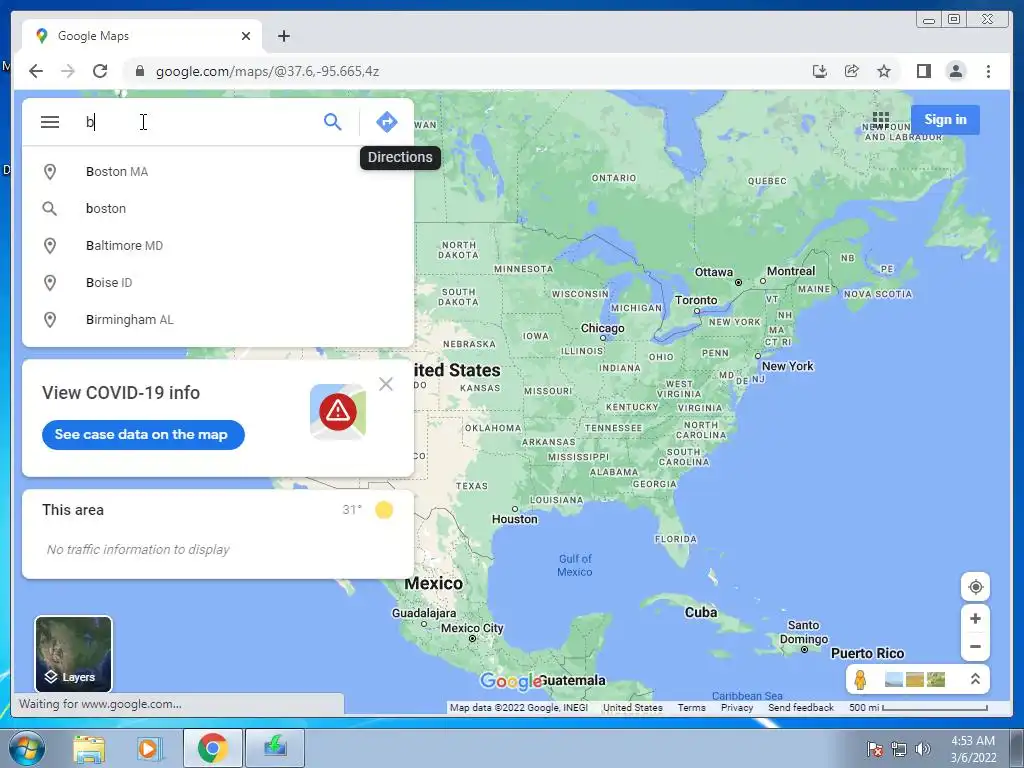
Task: Open the Layers map type thumbnail
Action: click(x=73, y=654)
